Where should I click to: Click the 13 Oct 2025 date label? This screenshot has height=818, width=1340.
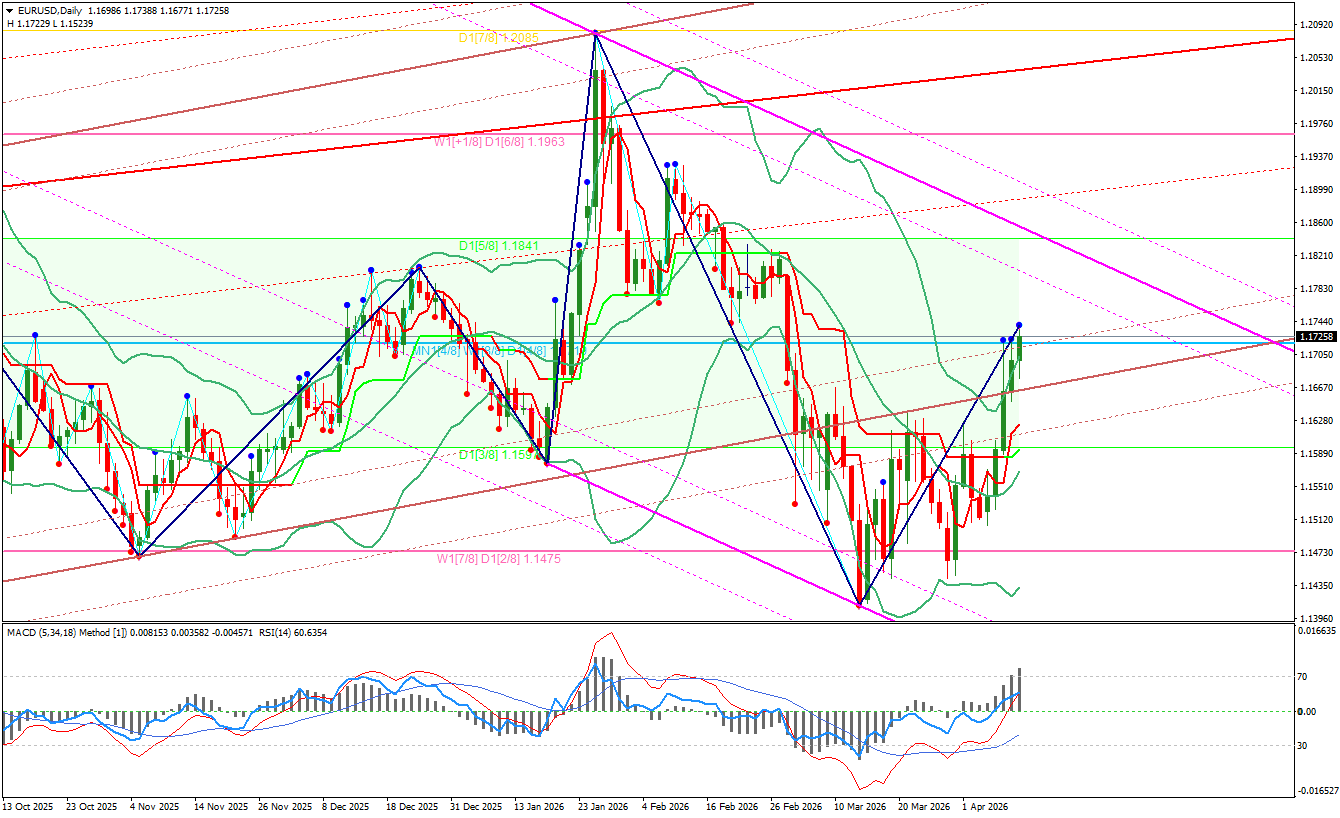[x=29, y=805]
